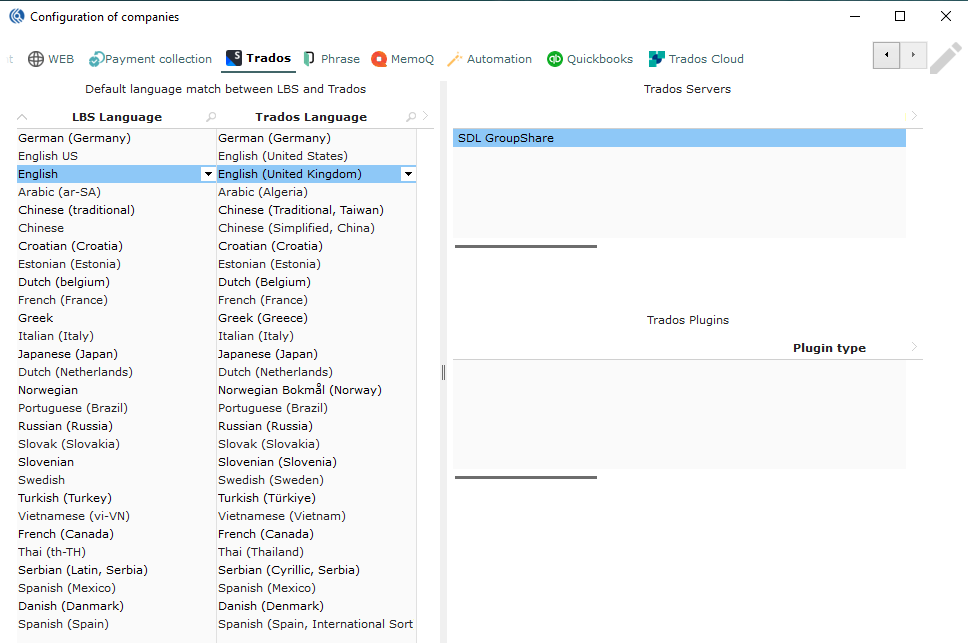Click search icon in LBS Language column

pos(210,117)
